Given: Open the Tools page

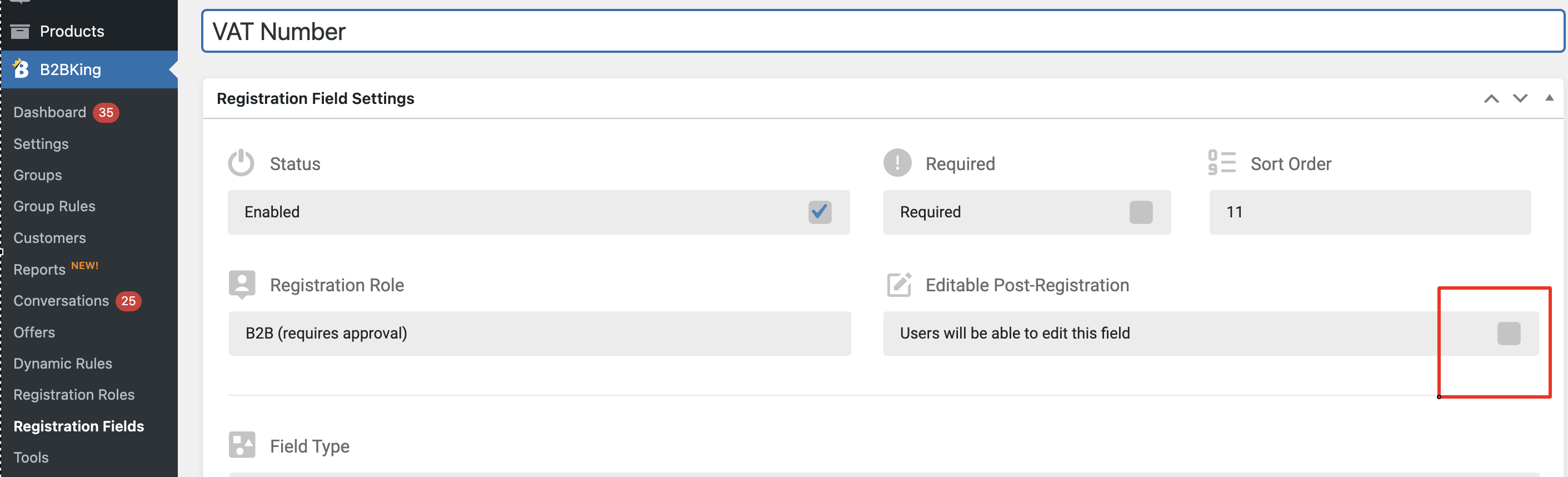Looking at the screenshot, I should coord(31,458).
